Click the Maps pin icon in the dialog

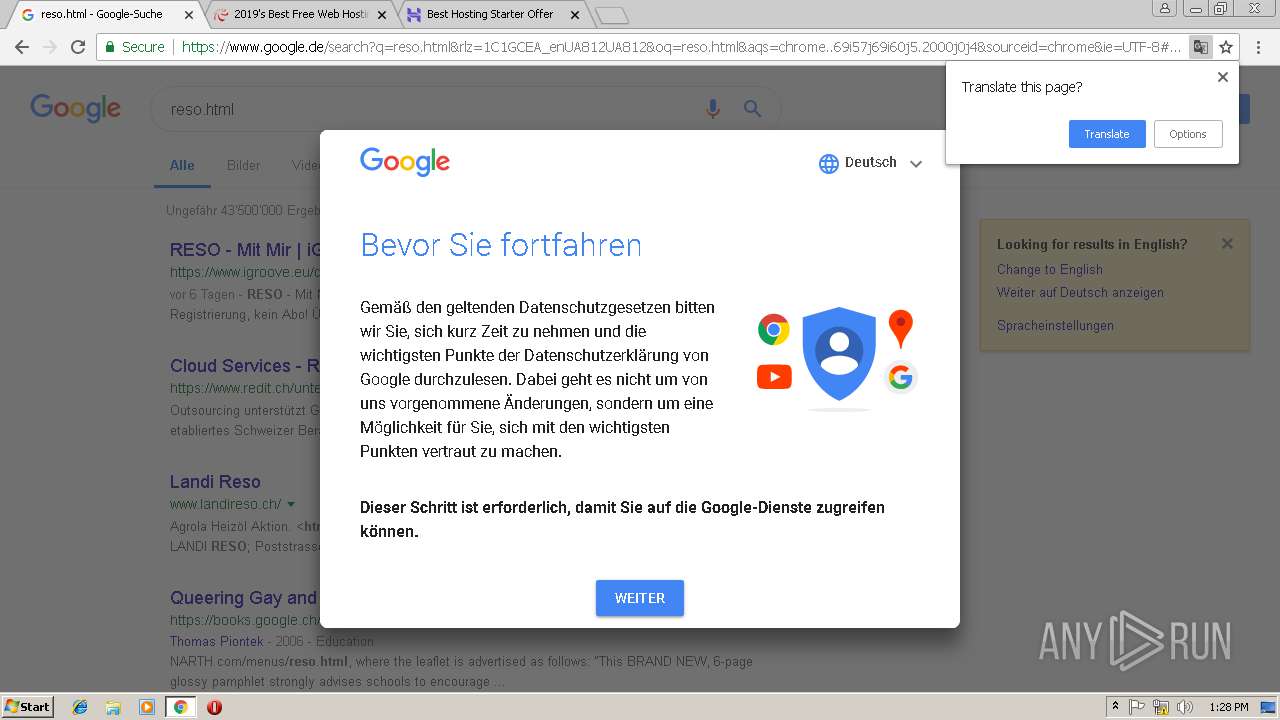tap(901, 329)
